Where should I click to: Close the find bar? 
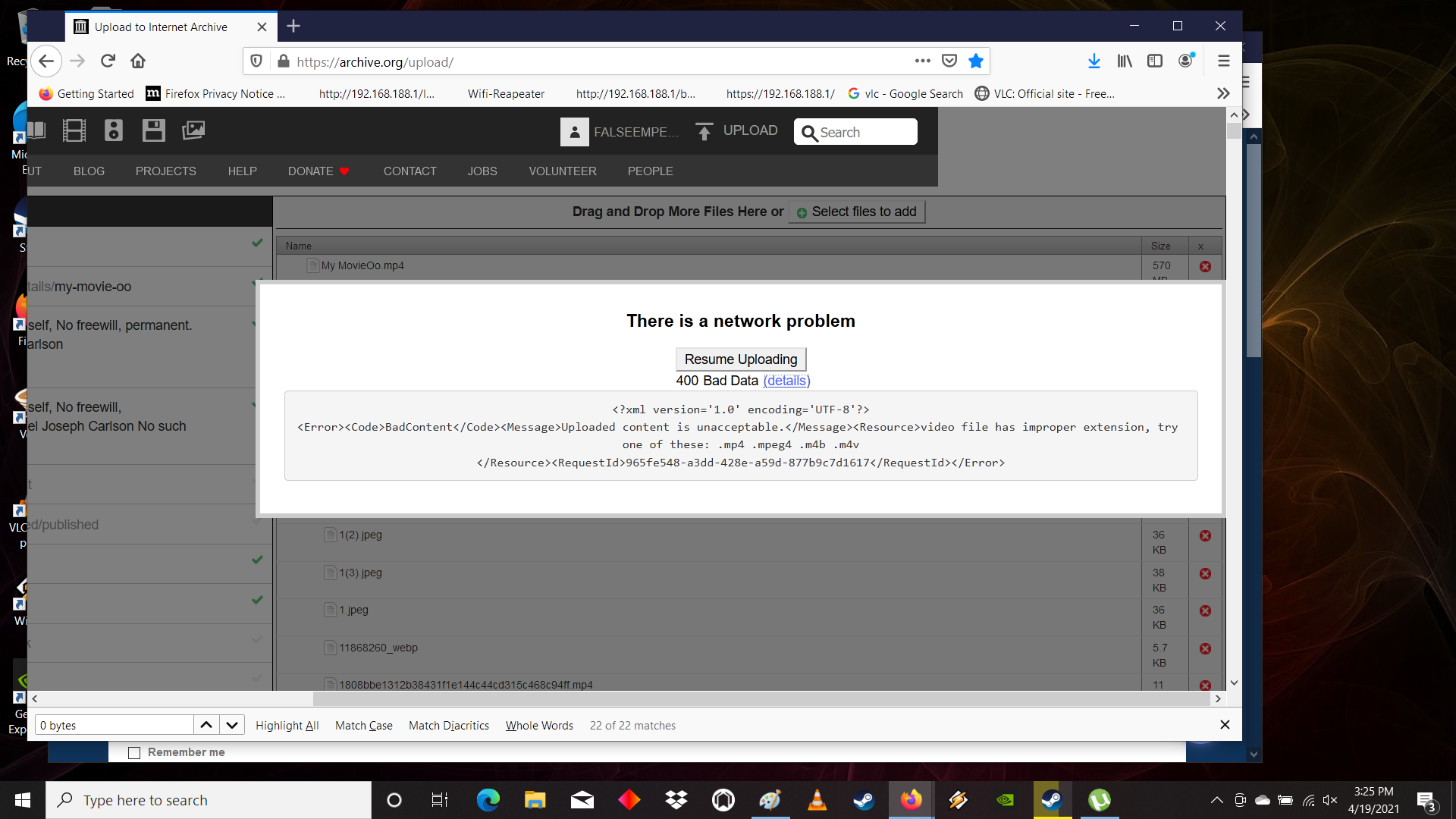coord(1225,725)
